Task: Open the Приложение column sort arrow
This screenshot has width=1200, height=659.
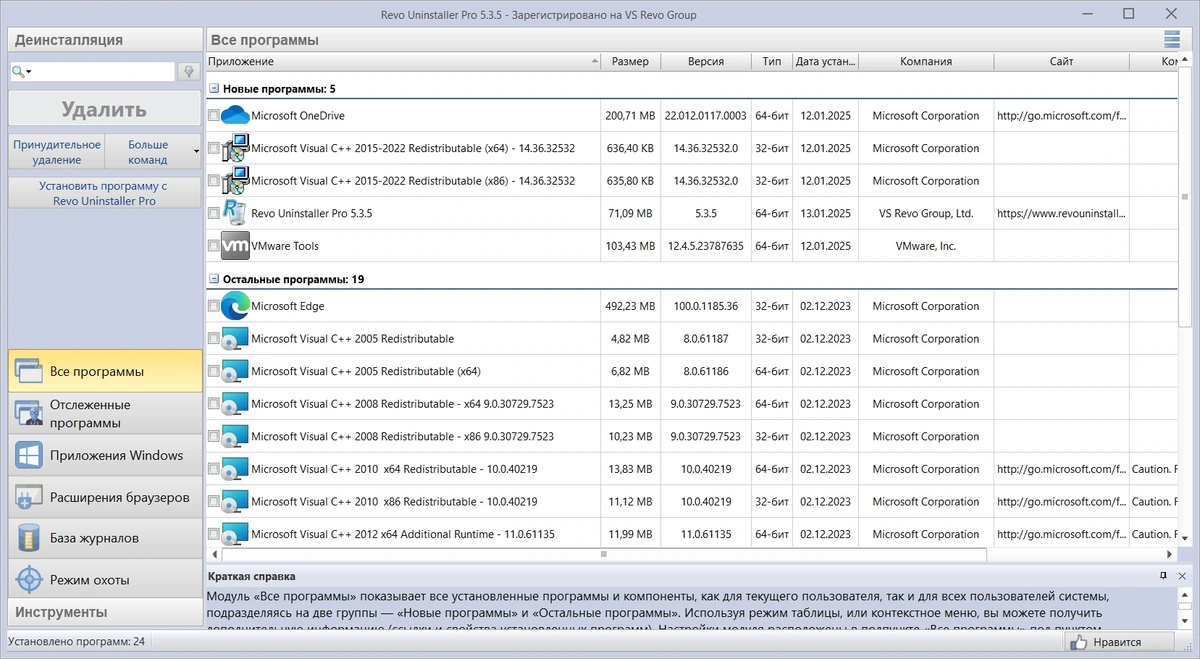Action: pyautogui.click(x=594, y=61)
